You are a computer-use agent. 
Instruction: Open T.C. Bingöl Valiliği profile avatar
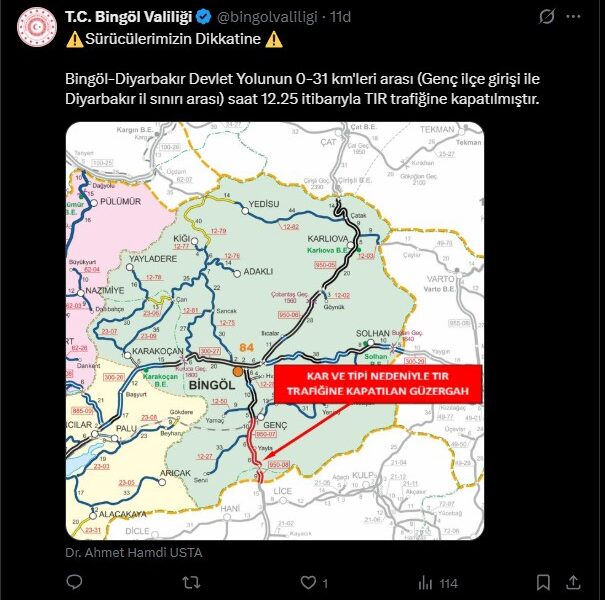pos(37,27)
